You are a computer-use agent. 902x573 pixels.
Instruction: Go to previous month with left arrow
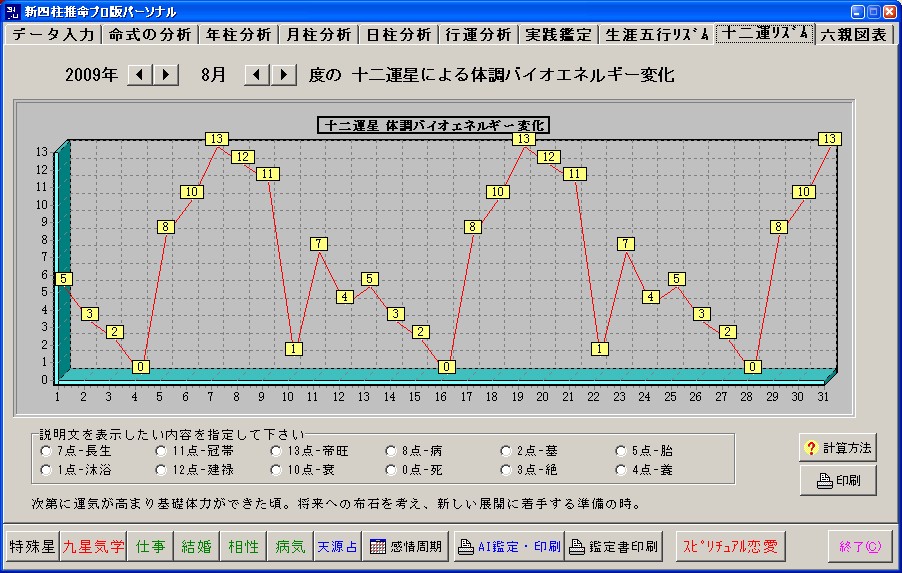(257, 75)
